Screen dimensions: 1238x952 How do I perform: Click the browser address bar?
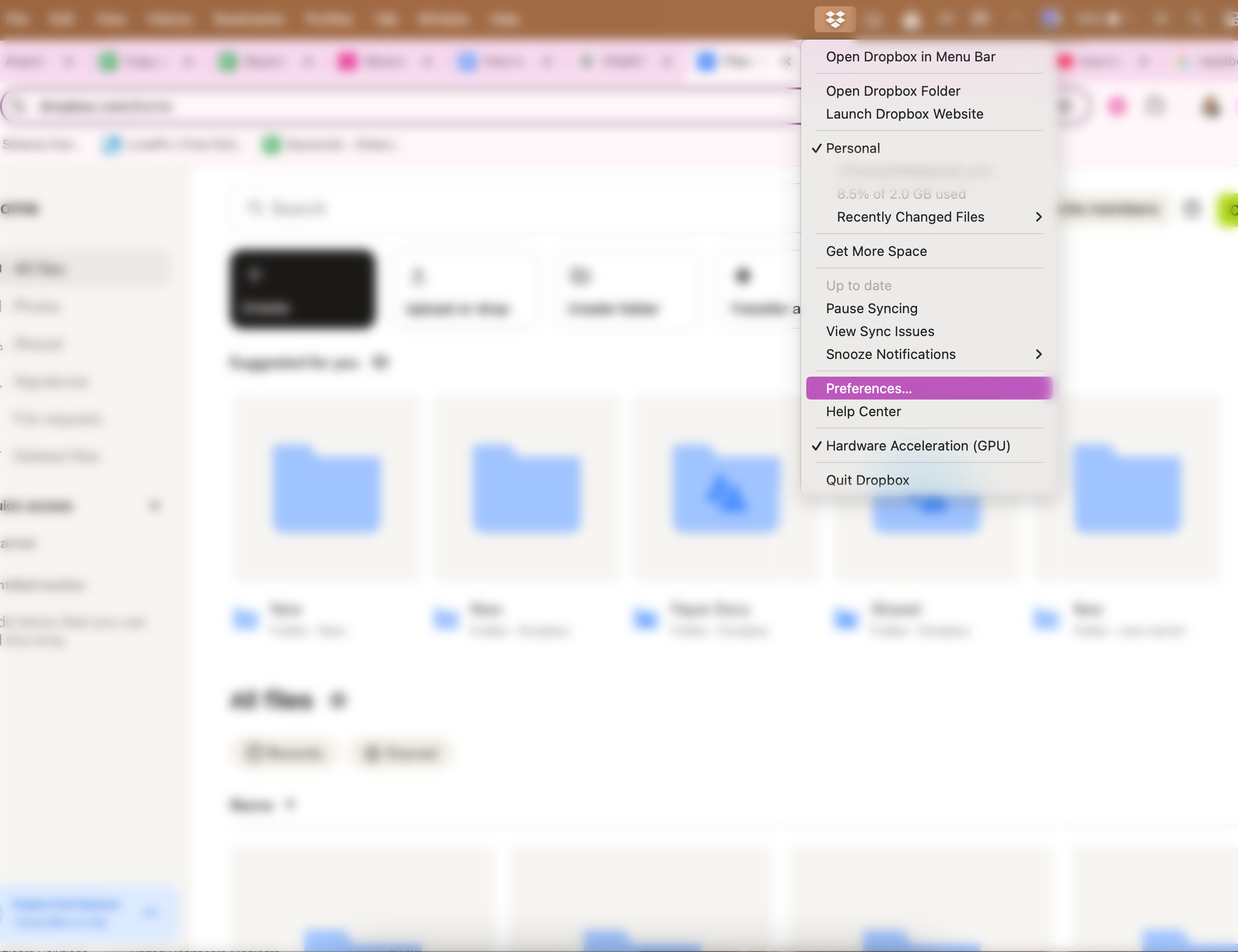[x=396, y=107]
